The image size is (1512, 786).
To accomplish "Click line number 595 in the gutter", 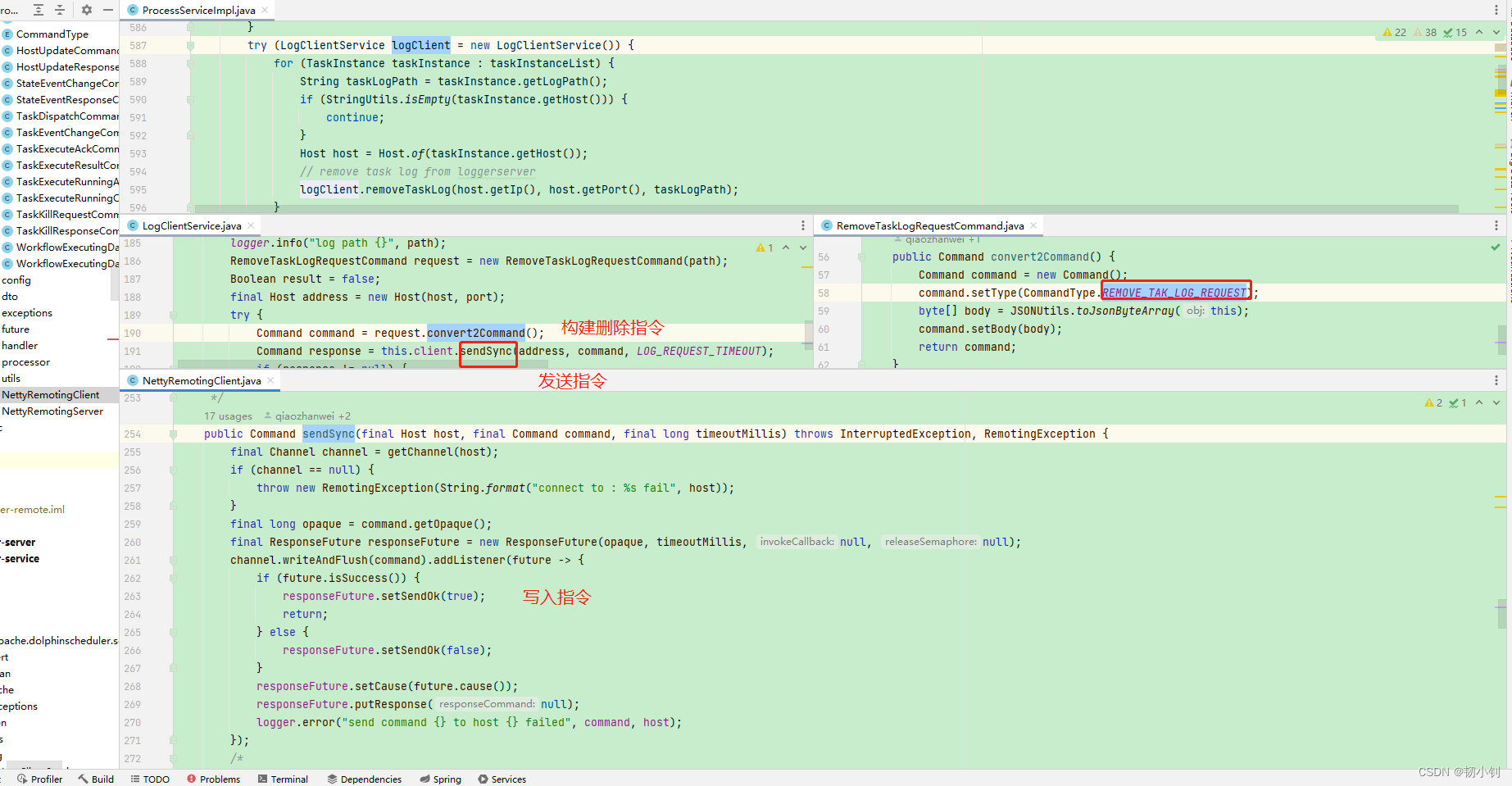I will (x=138, y=189).
